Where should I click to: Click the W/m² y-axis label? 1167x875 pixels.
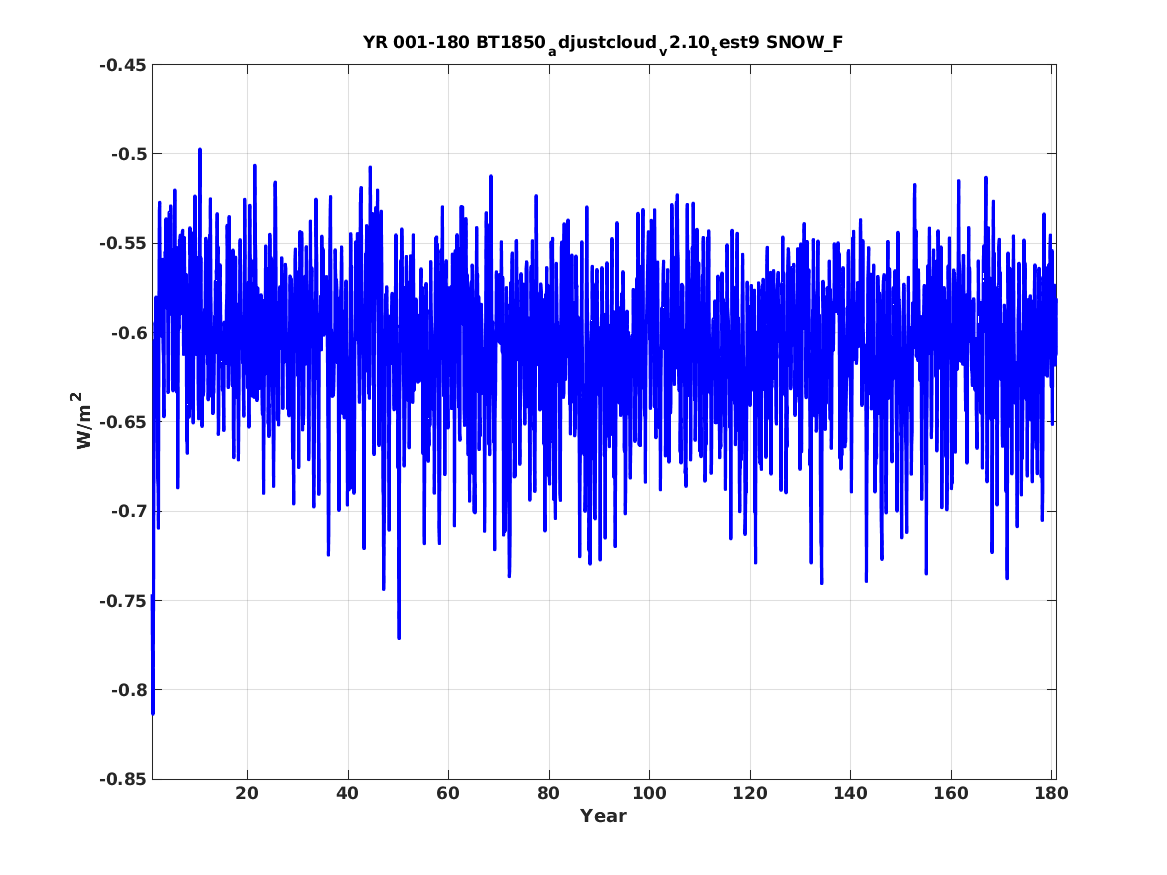[84, 421]
